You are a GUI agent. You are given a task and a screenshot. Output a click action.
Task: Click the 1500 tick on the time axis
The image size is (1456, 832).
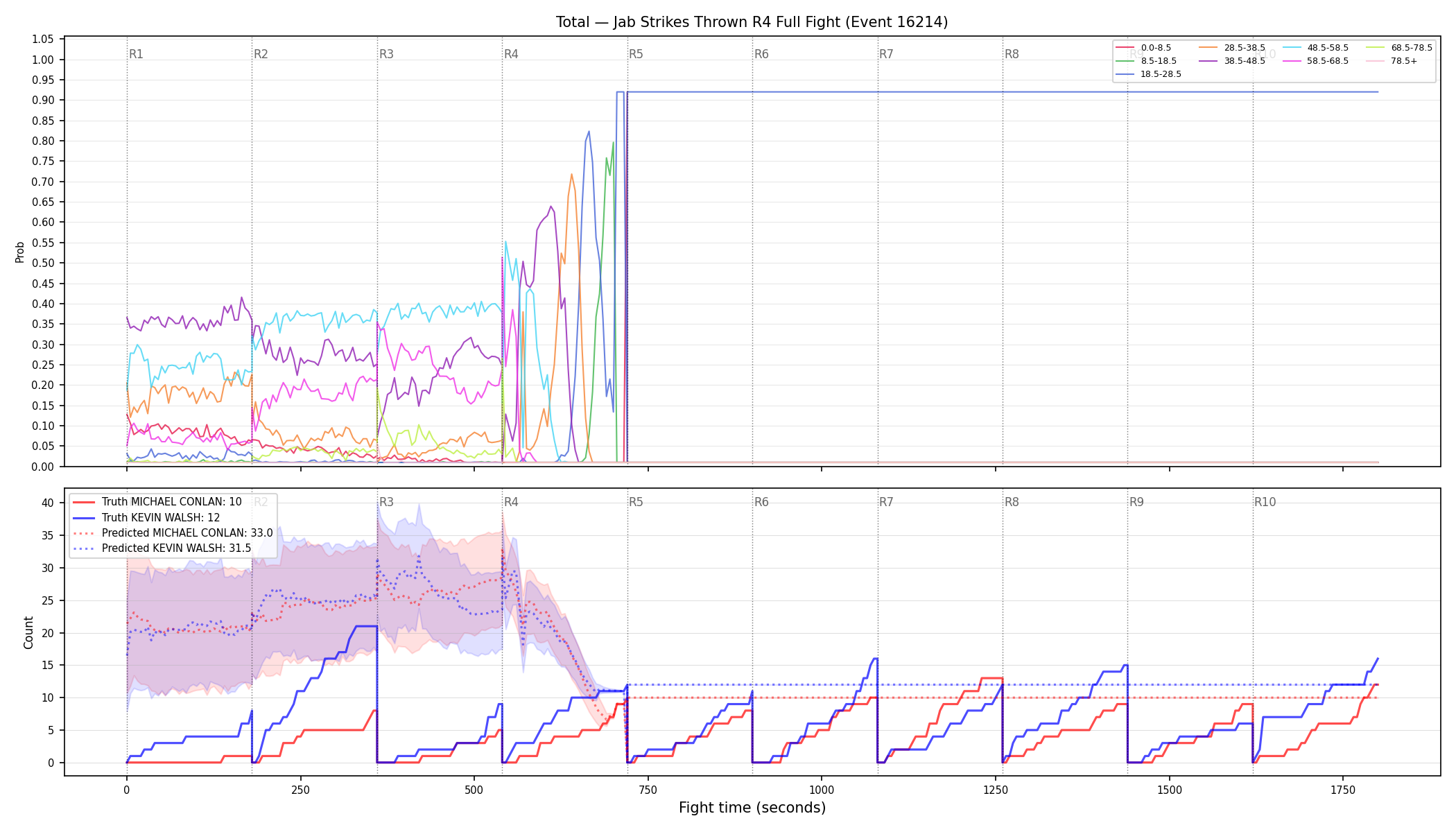pyautogui.click(x=1170, y=790)
